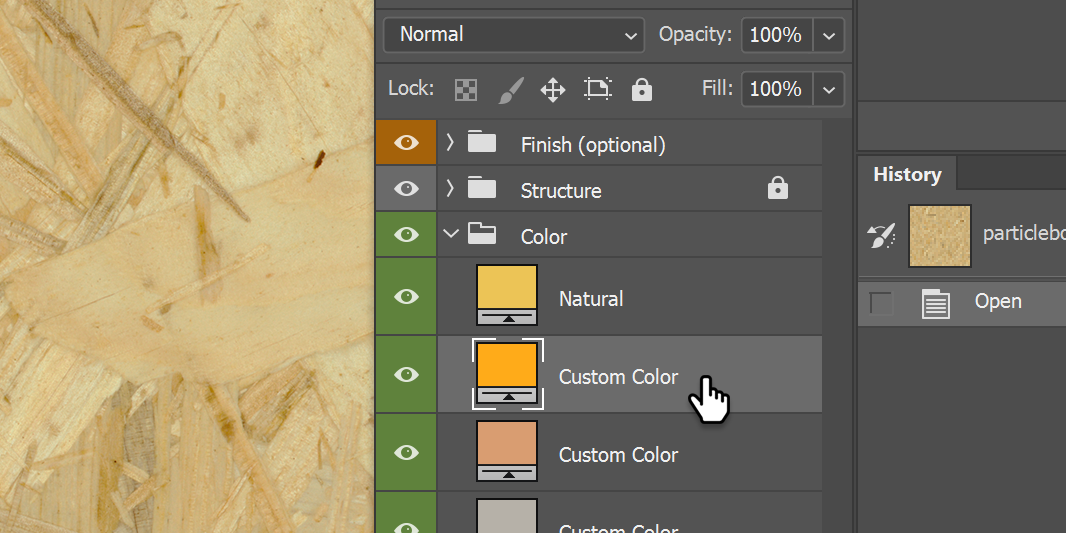Click the particleboard snapshot thumbnail in History

tap(940, 236)
